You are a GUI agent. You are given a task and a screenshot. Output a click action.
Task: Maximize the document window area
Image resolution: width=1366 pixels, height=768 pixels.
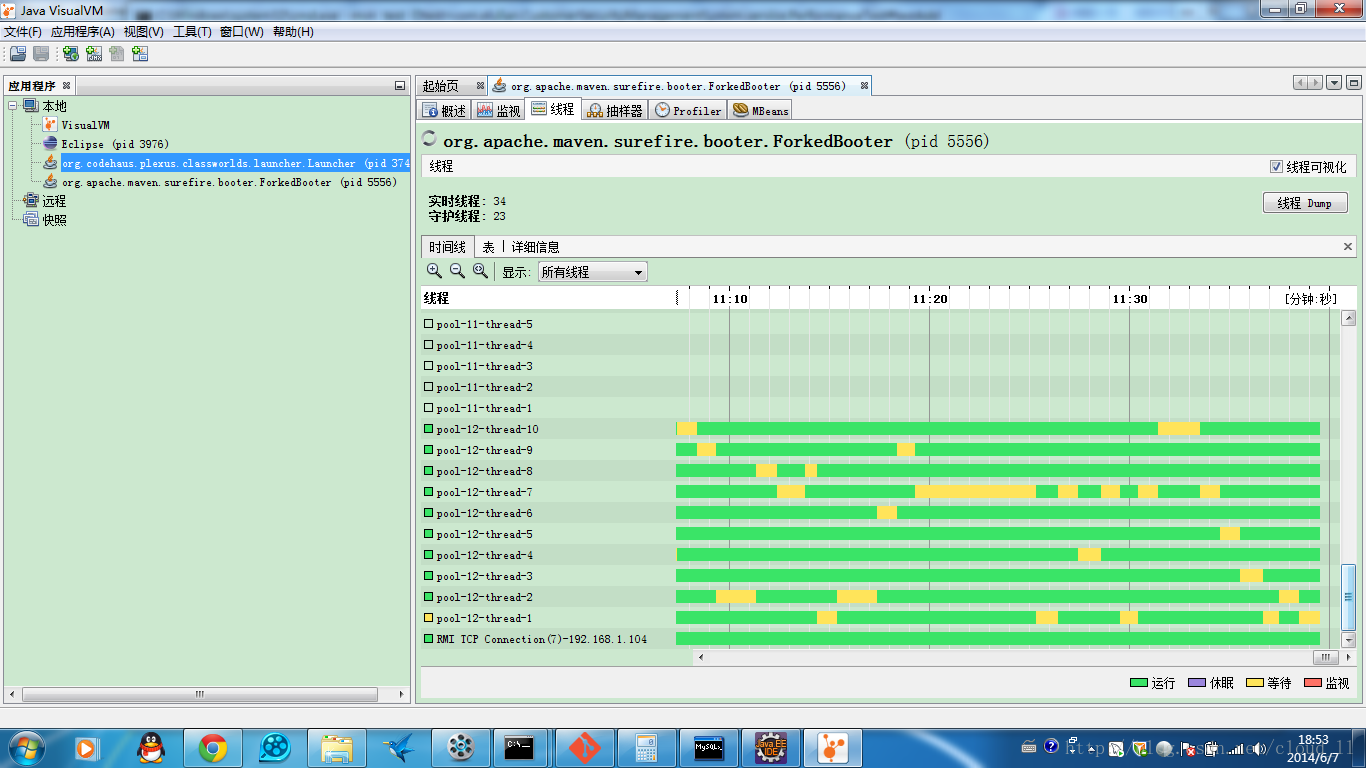(1354, 83)
